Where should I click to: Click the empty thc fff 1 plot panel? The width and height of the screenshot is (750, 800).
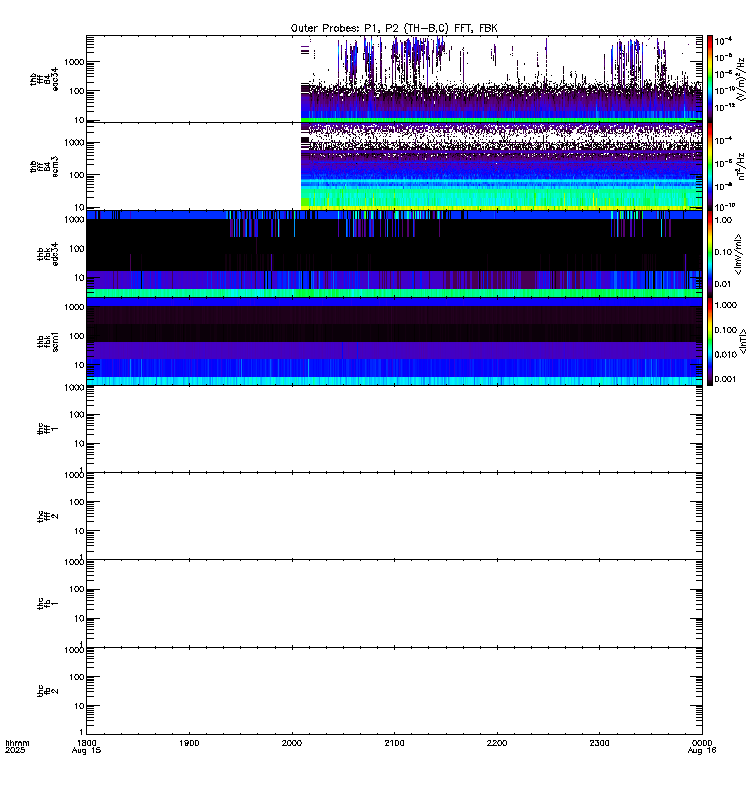[394, 429]
